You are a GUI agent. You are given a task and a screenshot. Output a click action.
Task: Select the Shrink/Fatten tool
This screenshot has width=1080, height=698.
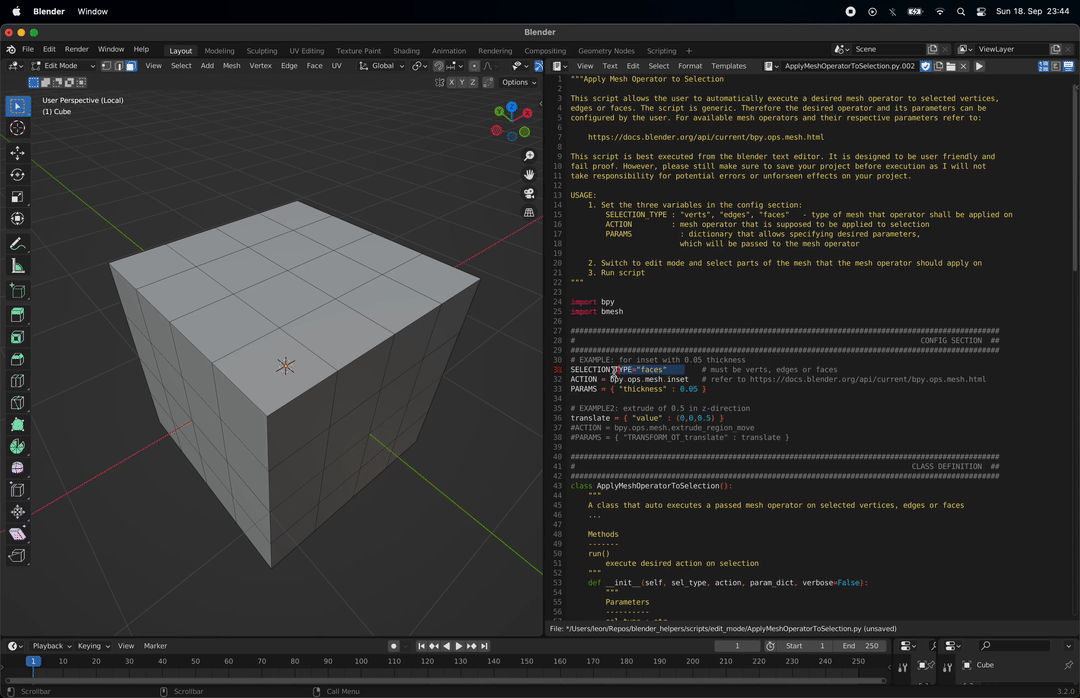[x=17, y=512]
